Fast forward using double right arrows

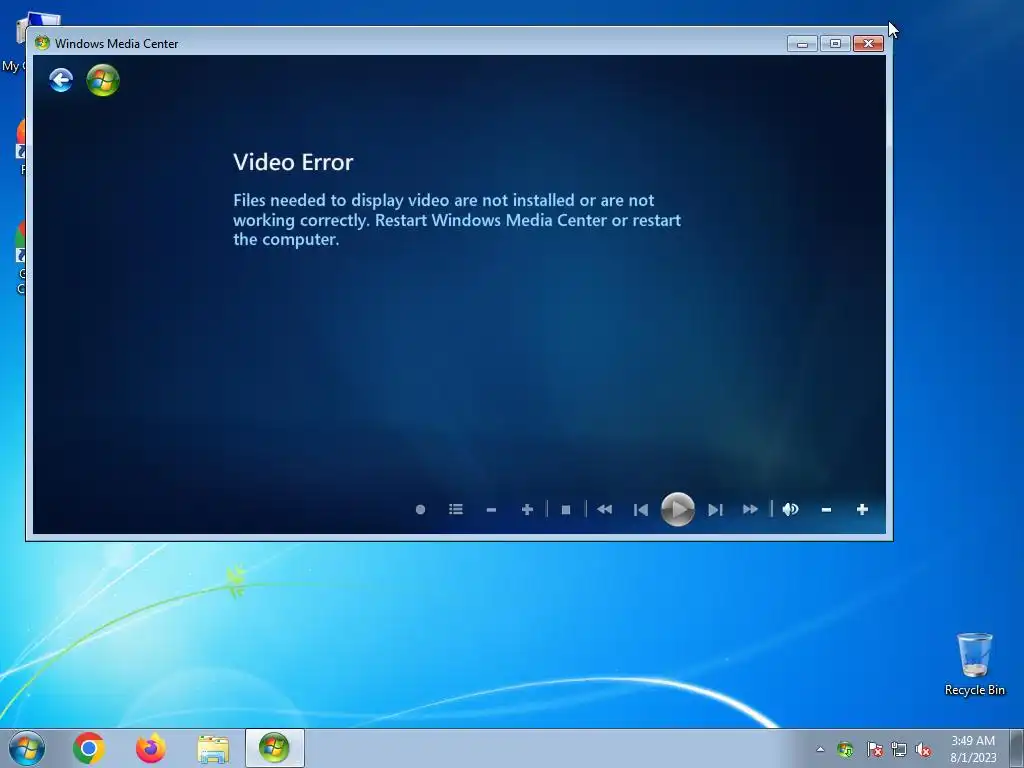(x=750, y=509)
